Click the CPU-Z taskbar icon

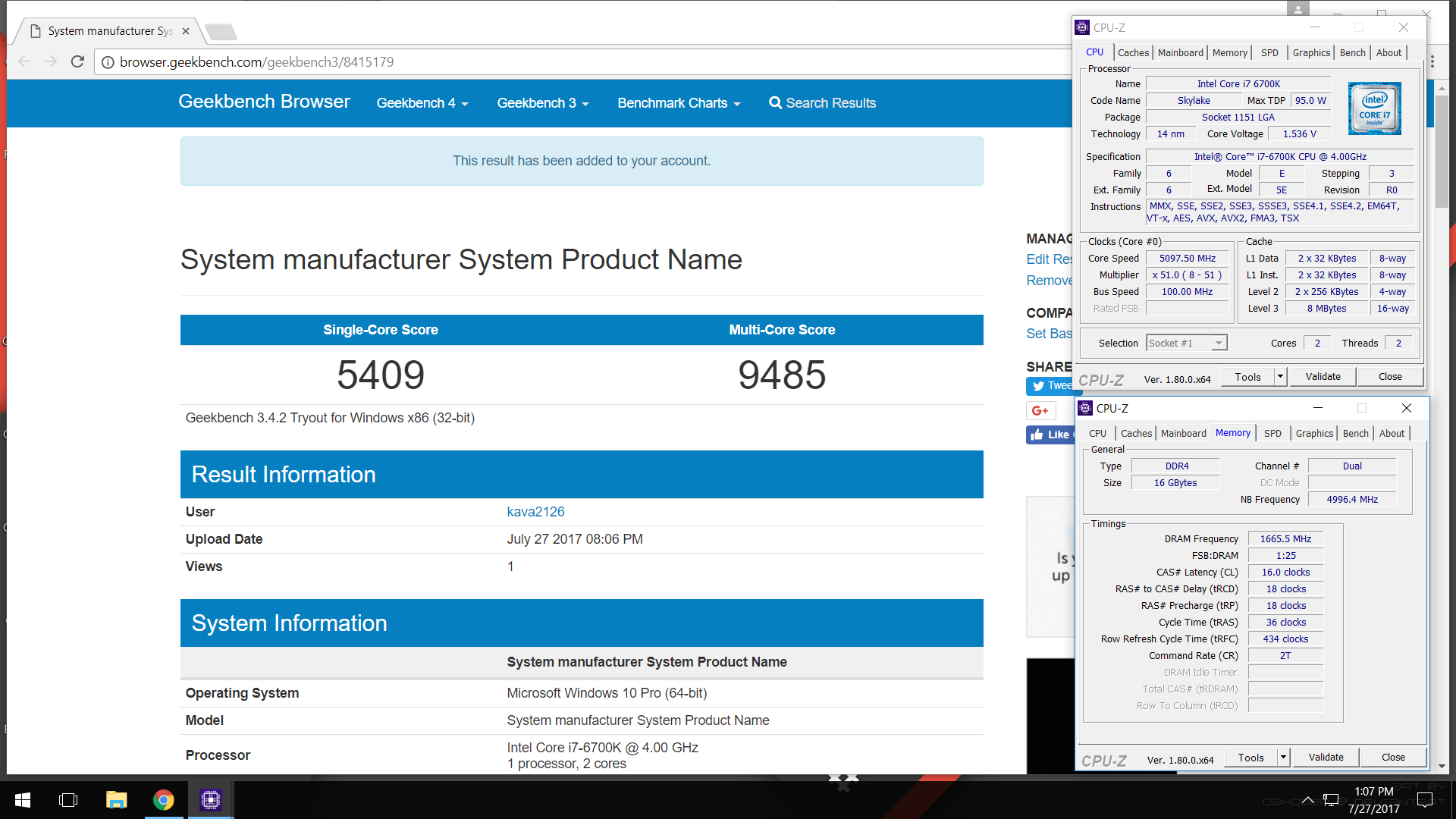tap(211, 800)
